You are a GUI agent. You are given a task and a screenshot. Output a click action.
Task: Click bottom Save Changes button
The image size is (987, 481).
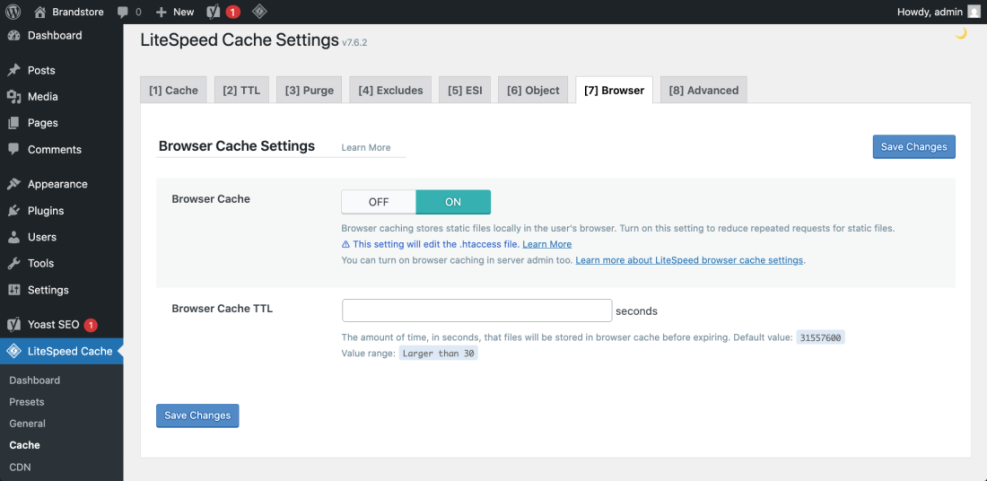(198, 416)
